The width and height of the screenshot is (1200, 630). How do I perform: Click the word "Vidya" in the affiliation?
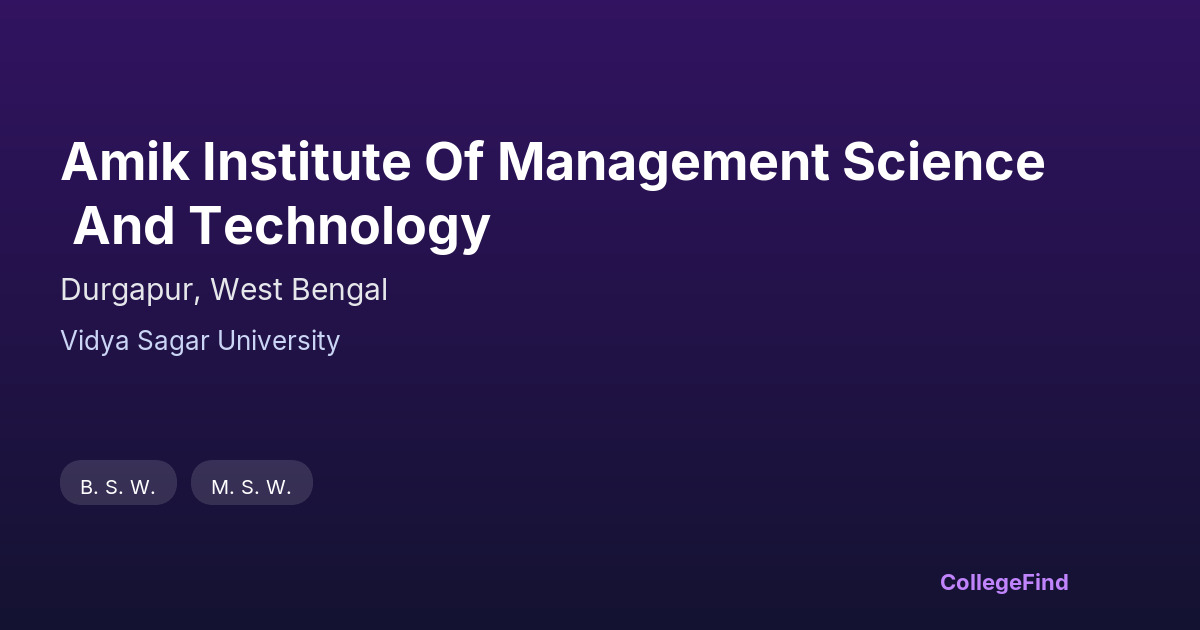(x=90, y=341)
